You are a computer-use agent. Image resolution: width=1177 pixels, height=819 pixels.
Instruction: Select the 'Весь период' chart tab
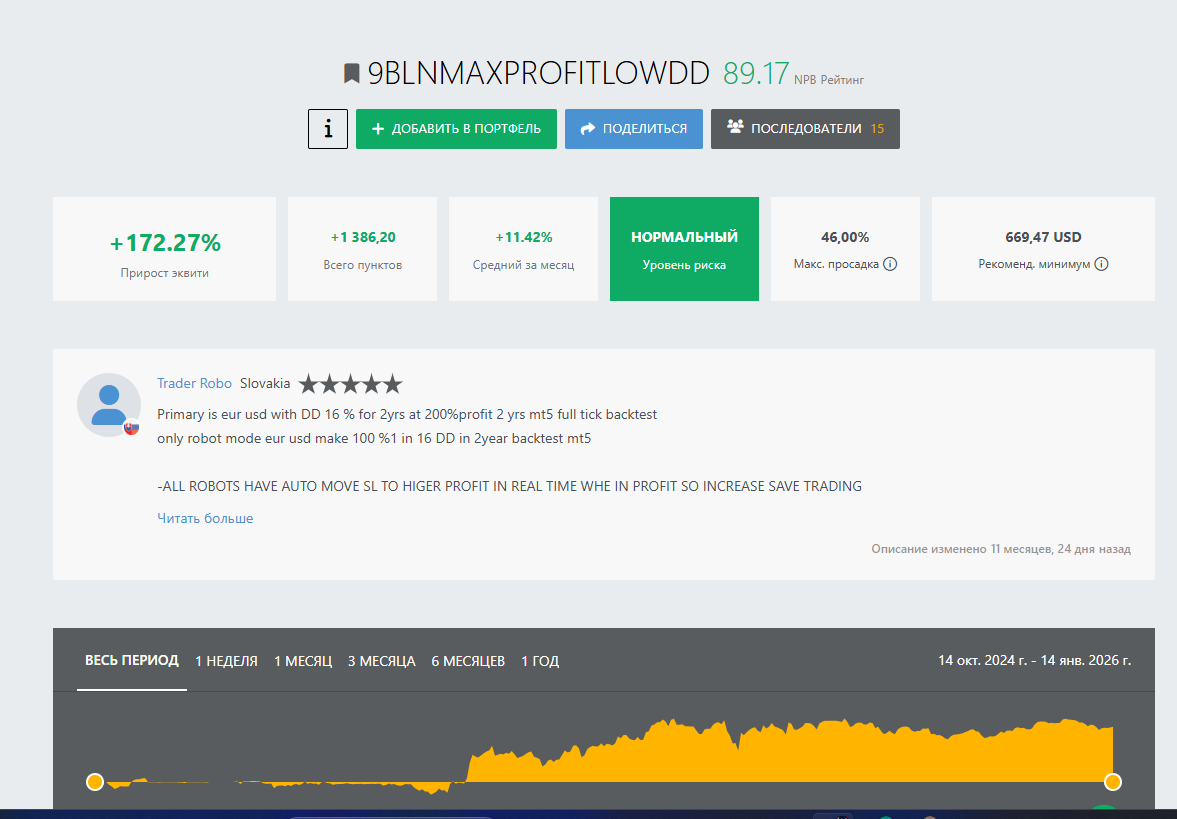pos(132,661)
